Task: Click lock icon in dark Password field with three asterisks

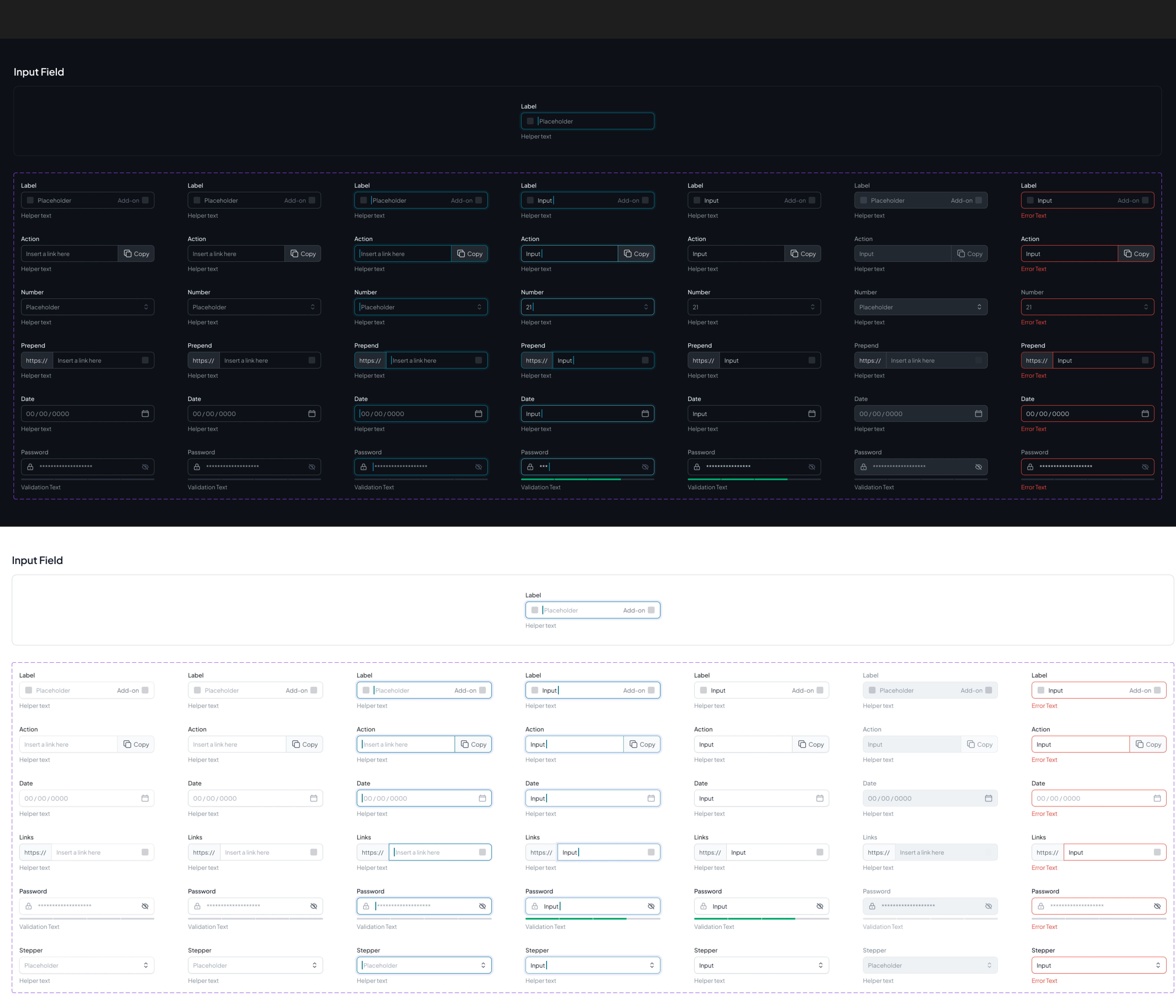Action: pos(530,467)
